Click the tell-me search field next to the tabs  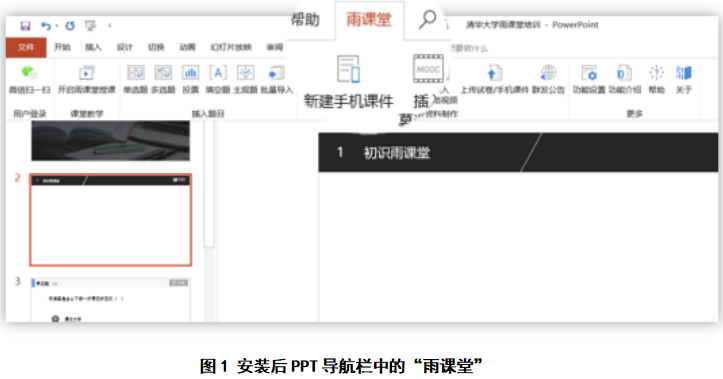click(468, 48)
